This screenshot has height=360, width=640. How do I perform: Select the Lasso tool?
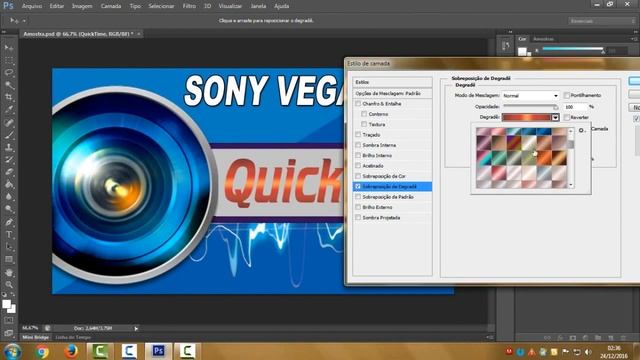9,73
